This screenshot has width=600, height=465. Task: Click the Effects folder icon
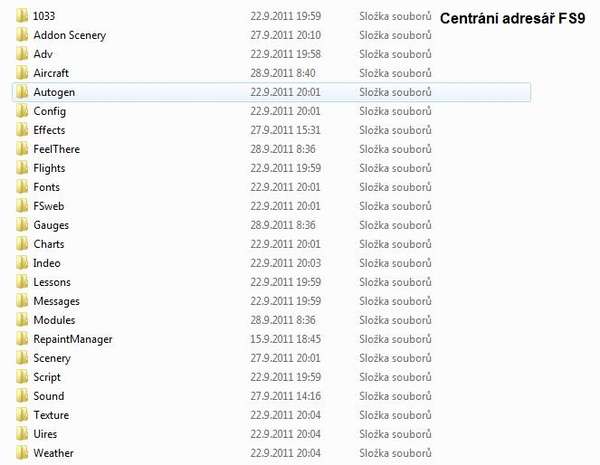(22, 130)
